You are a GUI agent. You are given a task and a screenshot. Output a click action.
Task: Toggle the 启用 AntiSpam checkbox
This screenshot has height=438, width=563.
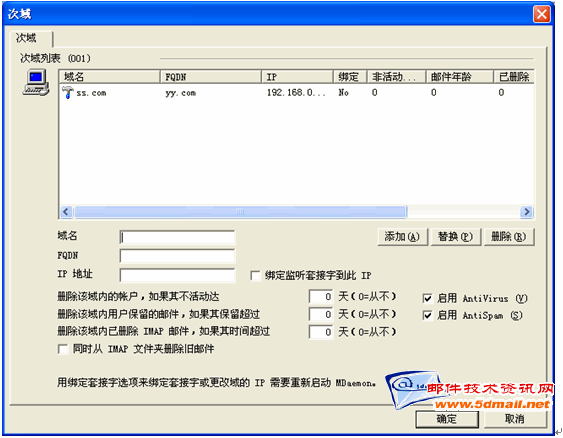pyautogui.click(x=427, y=315)
